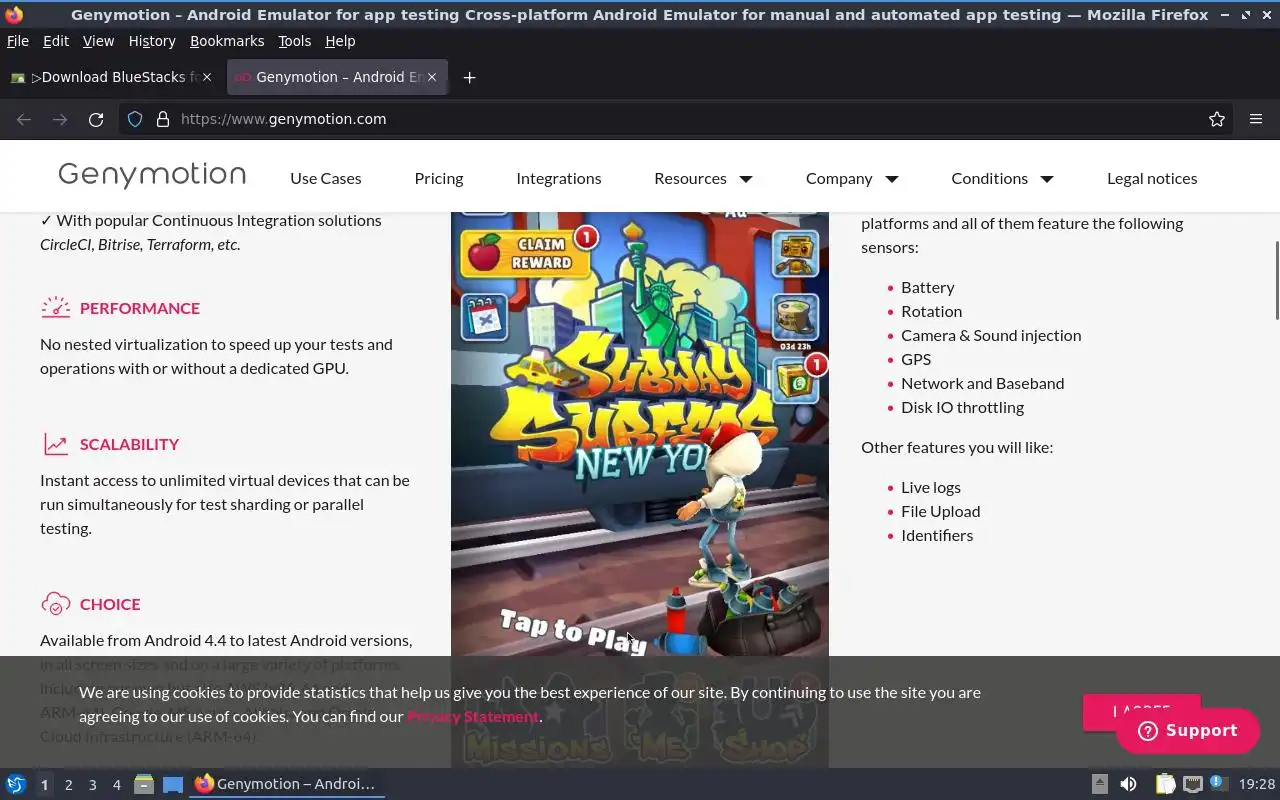
Task: Click the page vertical scrollbar thumb
Action: pyautogui.click(x=1275, y=281)
